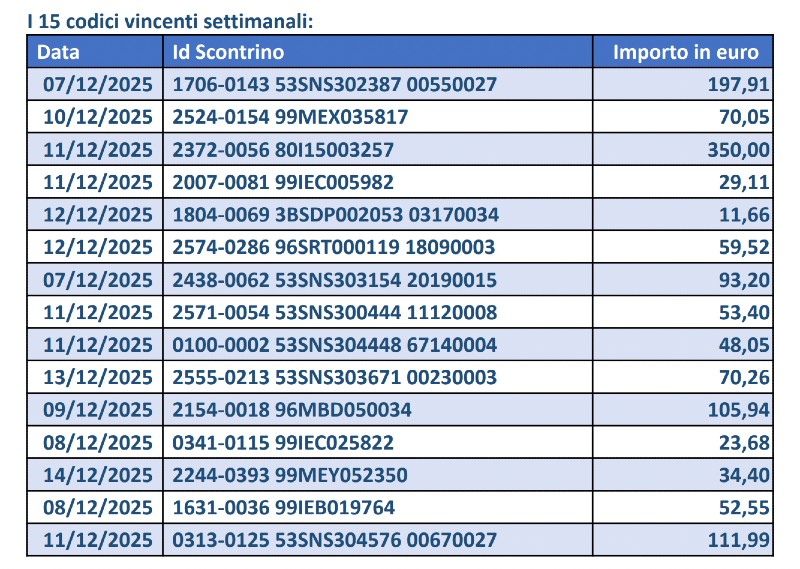
Task: Click receipt ID 2574-0286 96SRT000119 18090003
Action: tap(335, 247)
